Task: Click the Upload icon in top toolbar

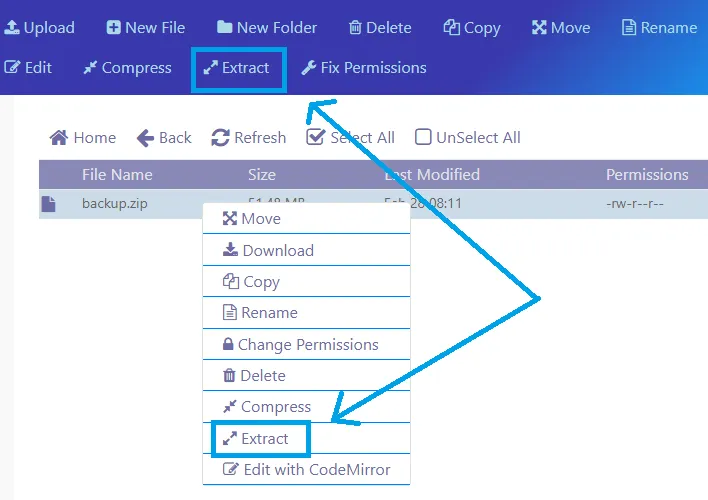Action: tap(12, 28)
